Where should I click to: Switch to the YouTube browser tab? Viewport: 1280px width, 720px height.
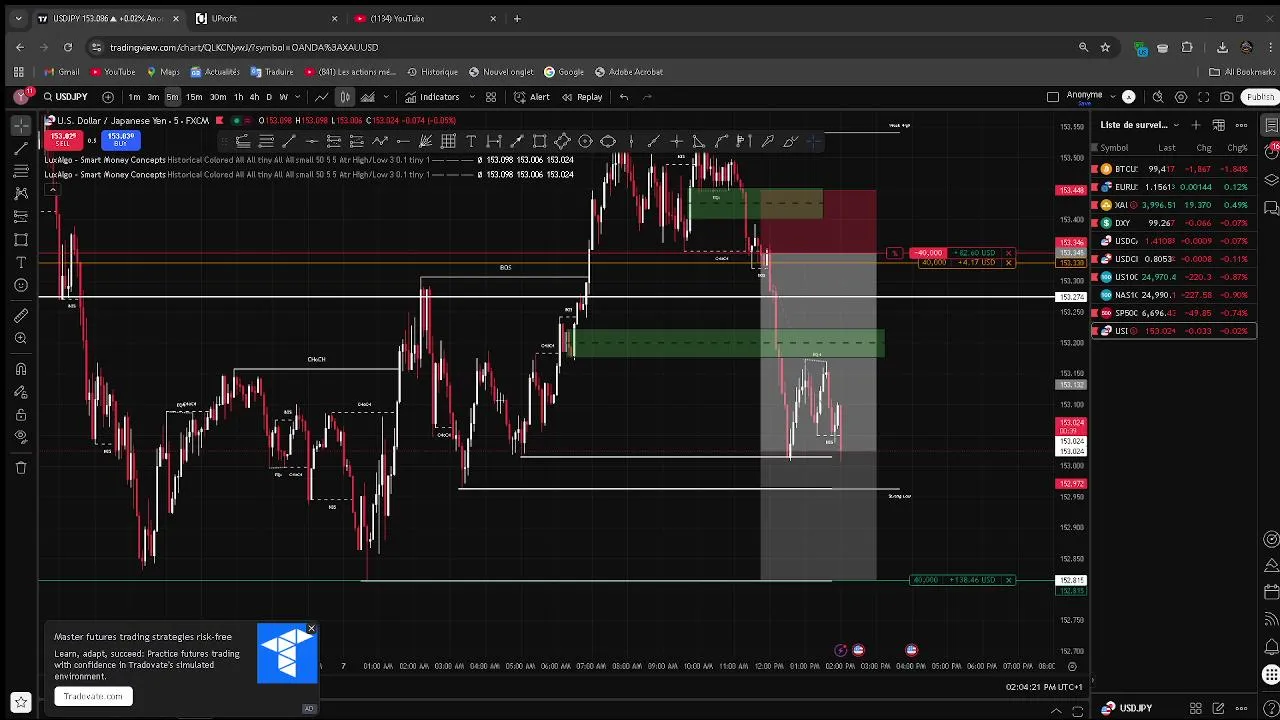pos(425,18)
